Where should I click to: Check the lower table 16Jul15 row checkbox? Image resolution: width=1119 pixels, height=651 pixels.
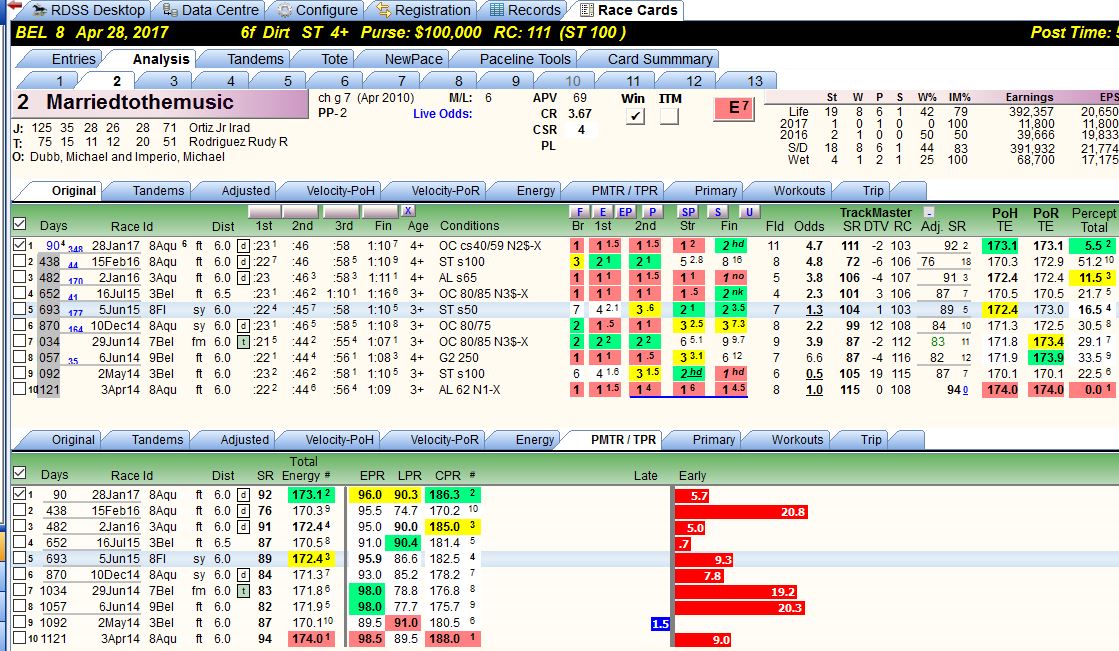tap(19, 542)
